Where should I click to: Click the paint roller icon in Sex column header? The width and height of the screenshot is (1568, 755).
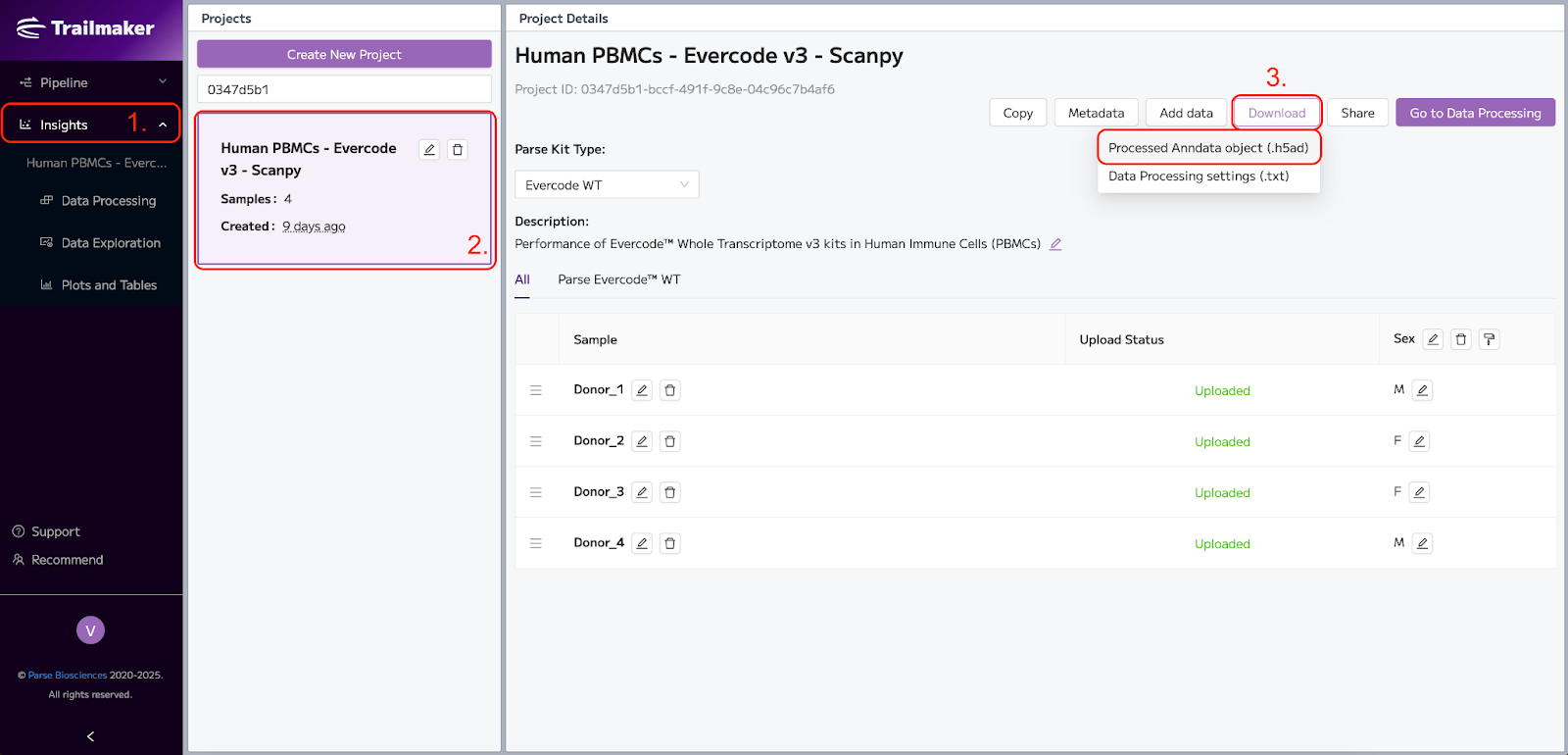pos(1489,339)
